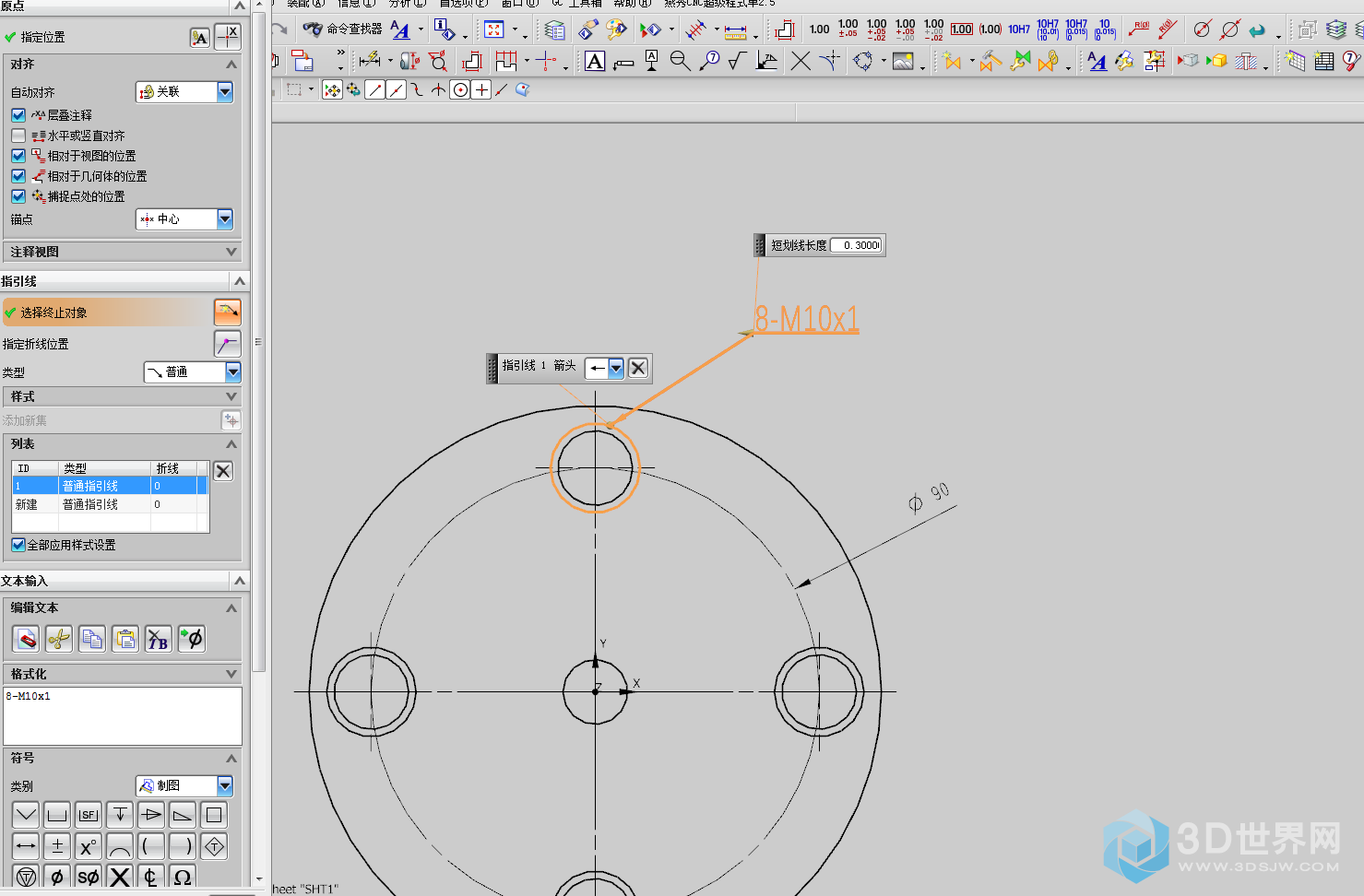Image resolution: width=1364 pixels, height=896 pixels.
Task: Open the 自动对齐 dropdown showing 关联
Action: 184,92
